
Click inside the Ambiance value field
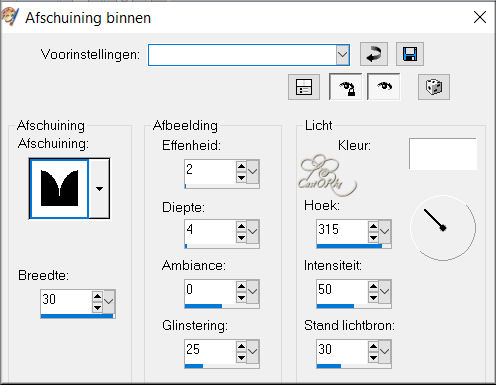point(210,291)
